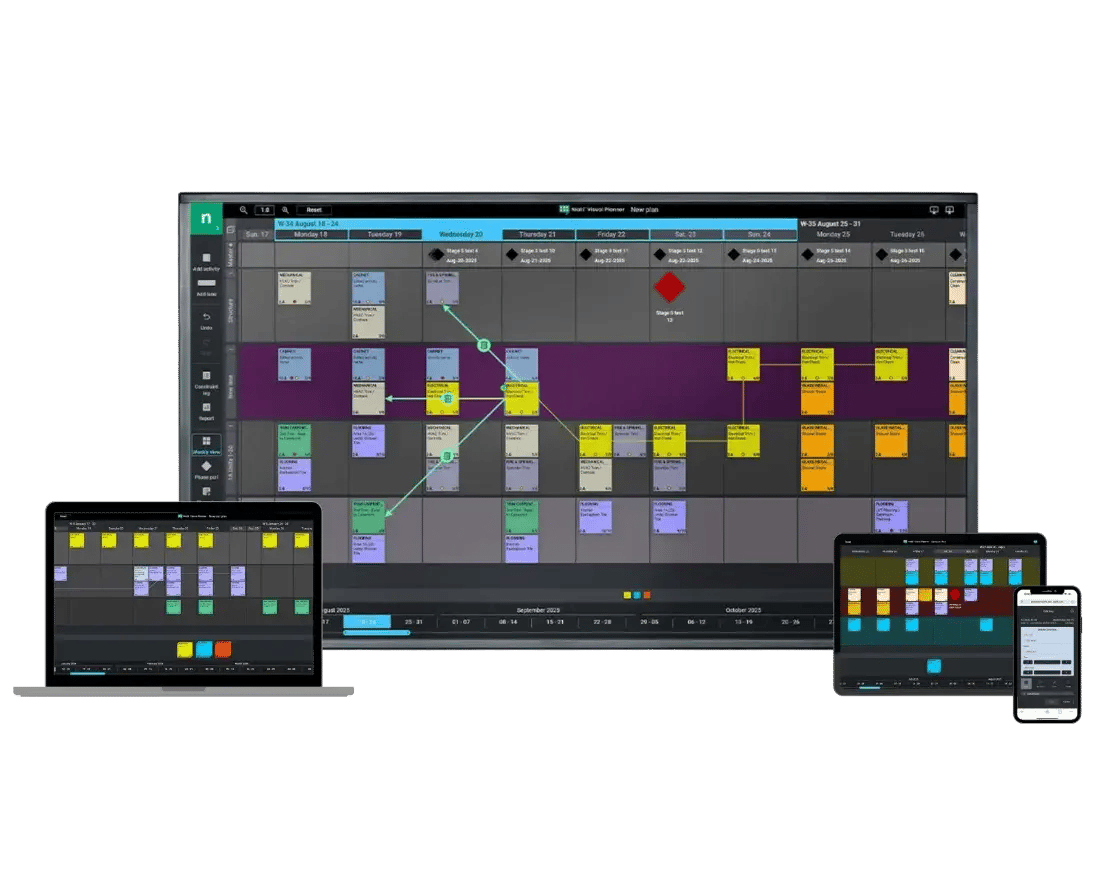Click the black milestone diamond dated Aug-24-2025
The image size is (1096, 889).
click(x=733, y=254)
